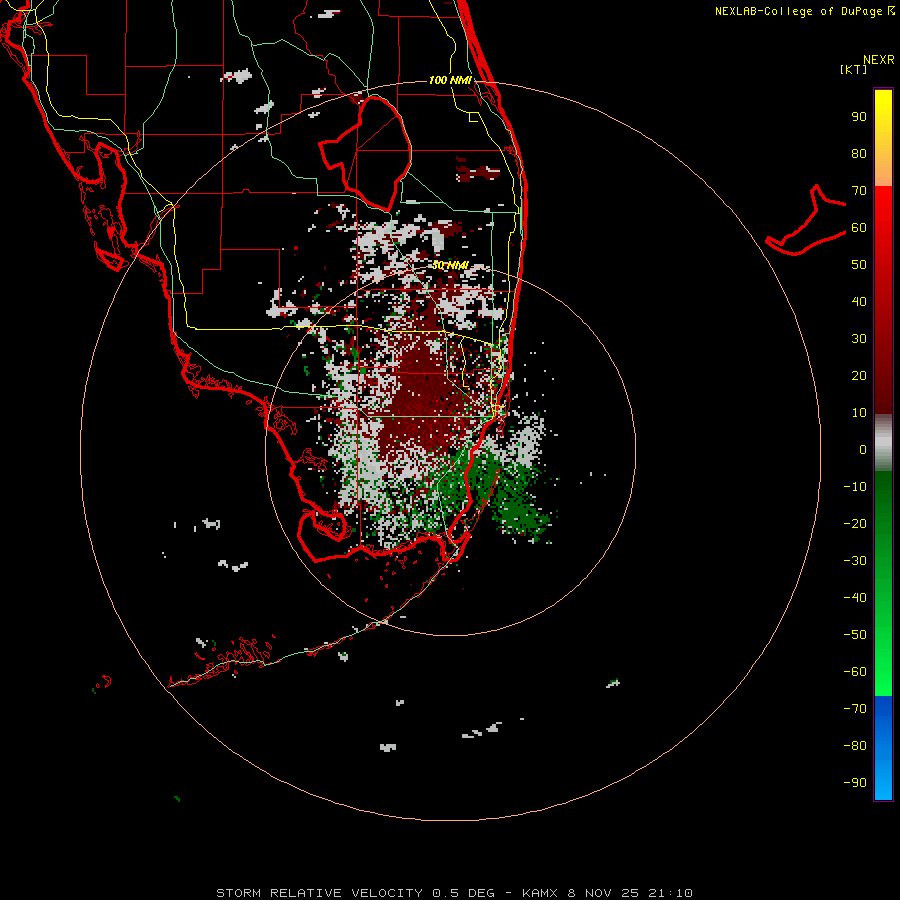Click the 10 value on velocity scale
The image size is (900, 900).
pos(859,413)
